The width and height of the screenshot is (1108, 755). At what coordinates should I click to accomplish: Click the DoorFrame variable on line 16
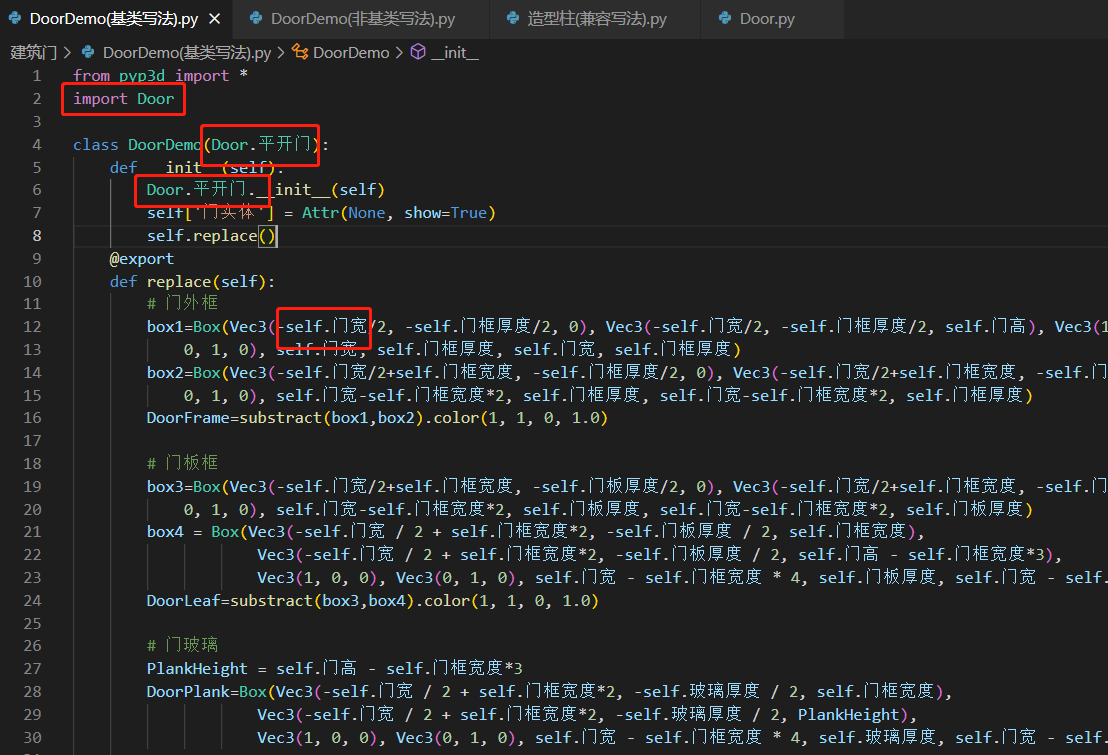click(x=188, y=418)
